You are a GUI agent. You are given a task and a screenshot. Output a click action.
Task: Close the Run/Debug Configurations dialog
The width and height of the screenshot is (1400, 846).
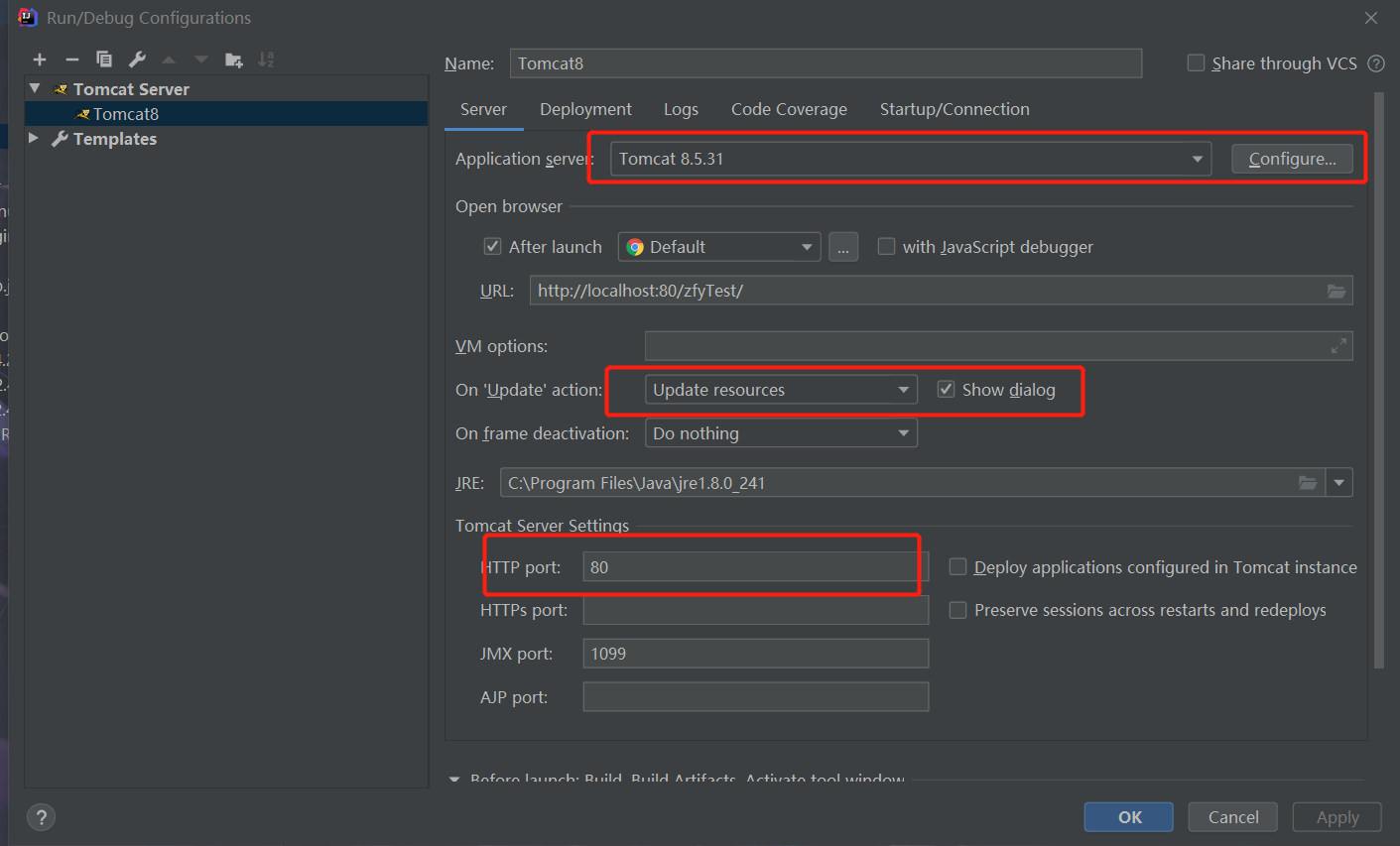tap(1371, 18)
